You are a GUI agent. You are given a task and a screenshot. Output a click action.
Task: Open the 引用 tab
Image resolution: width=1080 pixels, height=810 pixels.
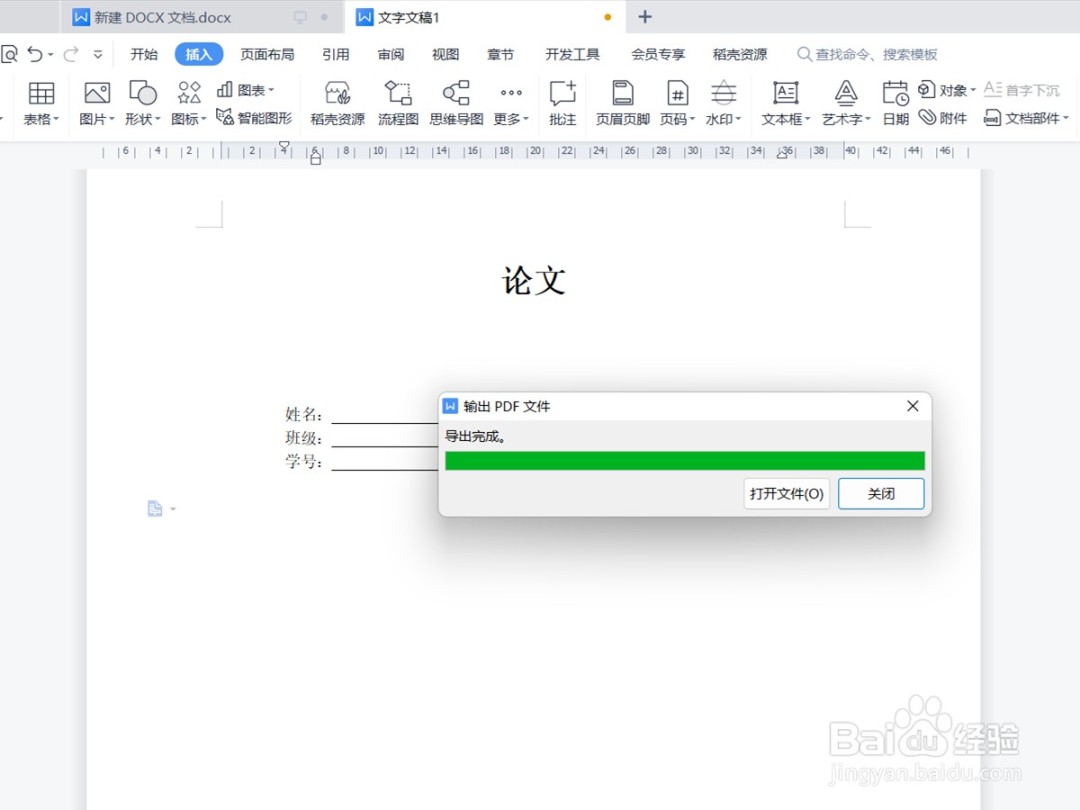tap(335, 54)
